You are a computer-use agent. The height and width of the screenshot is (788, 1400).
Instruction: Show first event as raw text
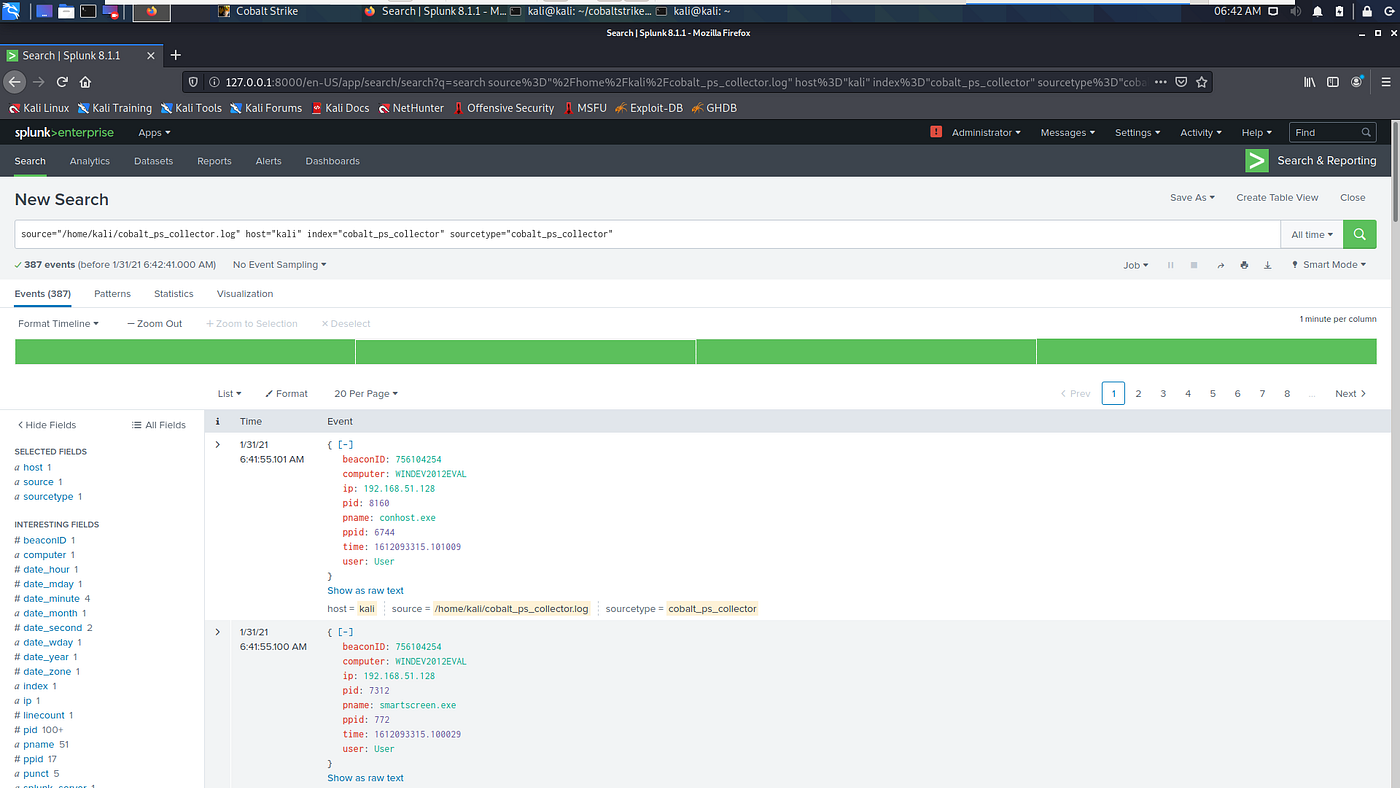coord(365,591)
